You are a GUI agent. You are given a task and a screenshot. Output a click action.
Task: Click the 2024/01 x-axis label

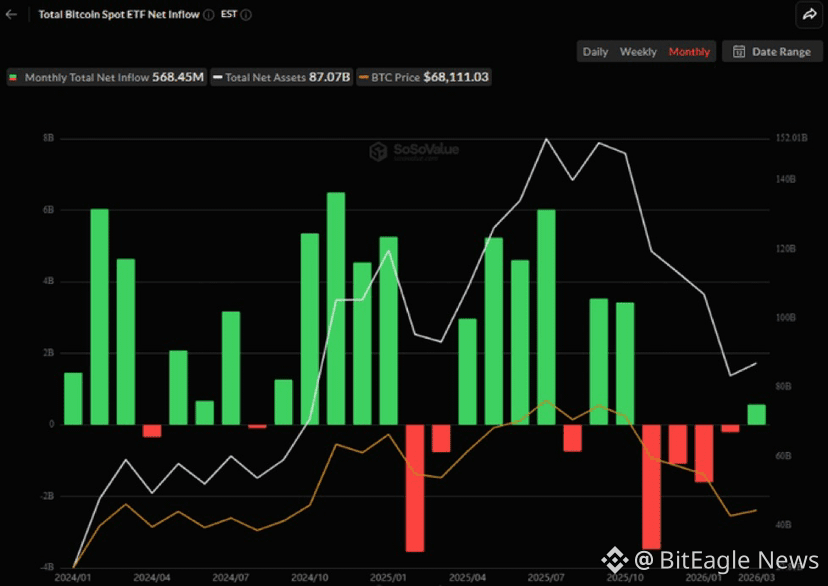pyautogui.click(x=72, y=578)
